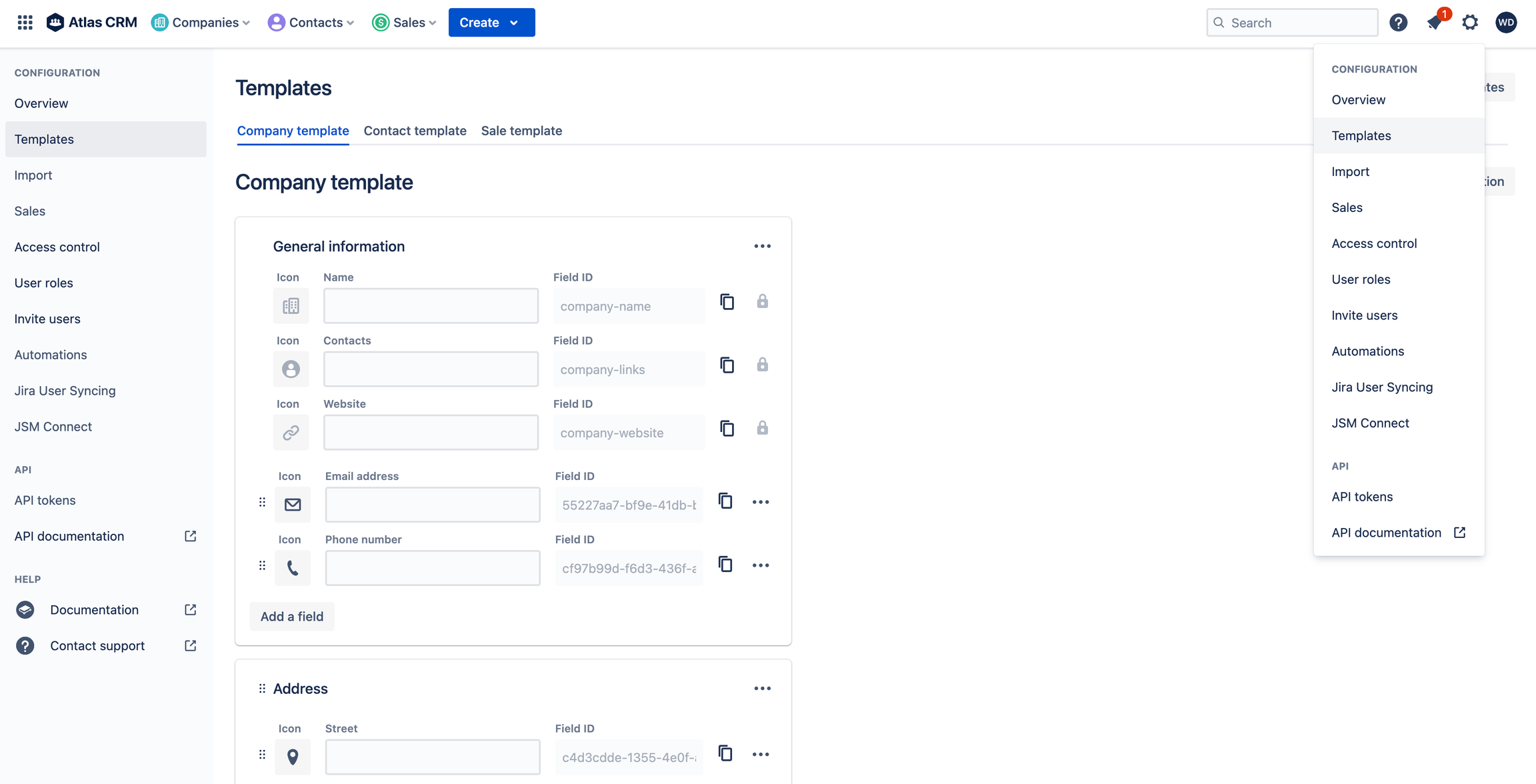Open the app switcher grid icon
The height and width of the screenshot is (784, 1536).
pos(25,23)
